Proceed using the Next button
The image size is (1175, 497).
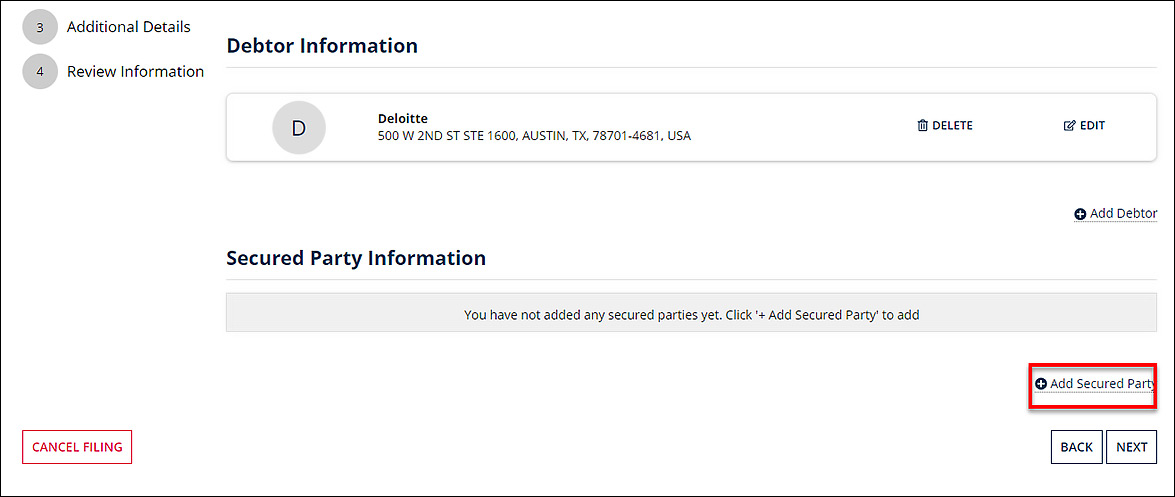coord(1131,447)
